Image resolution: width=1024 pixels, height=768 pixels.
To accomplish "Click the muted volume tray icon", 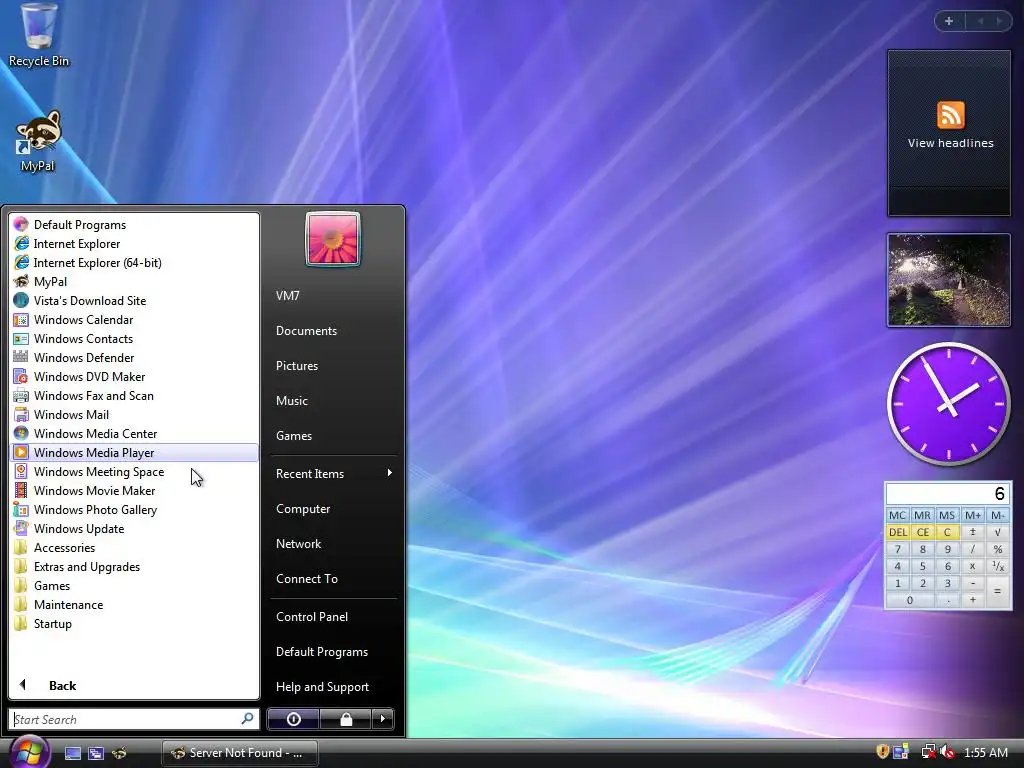I will click(x=947, y=752).
